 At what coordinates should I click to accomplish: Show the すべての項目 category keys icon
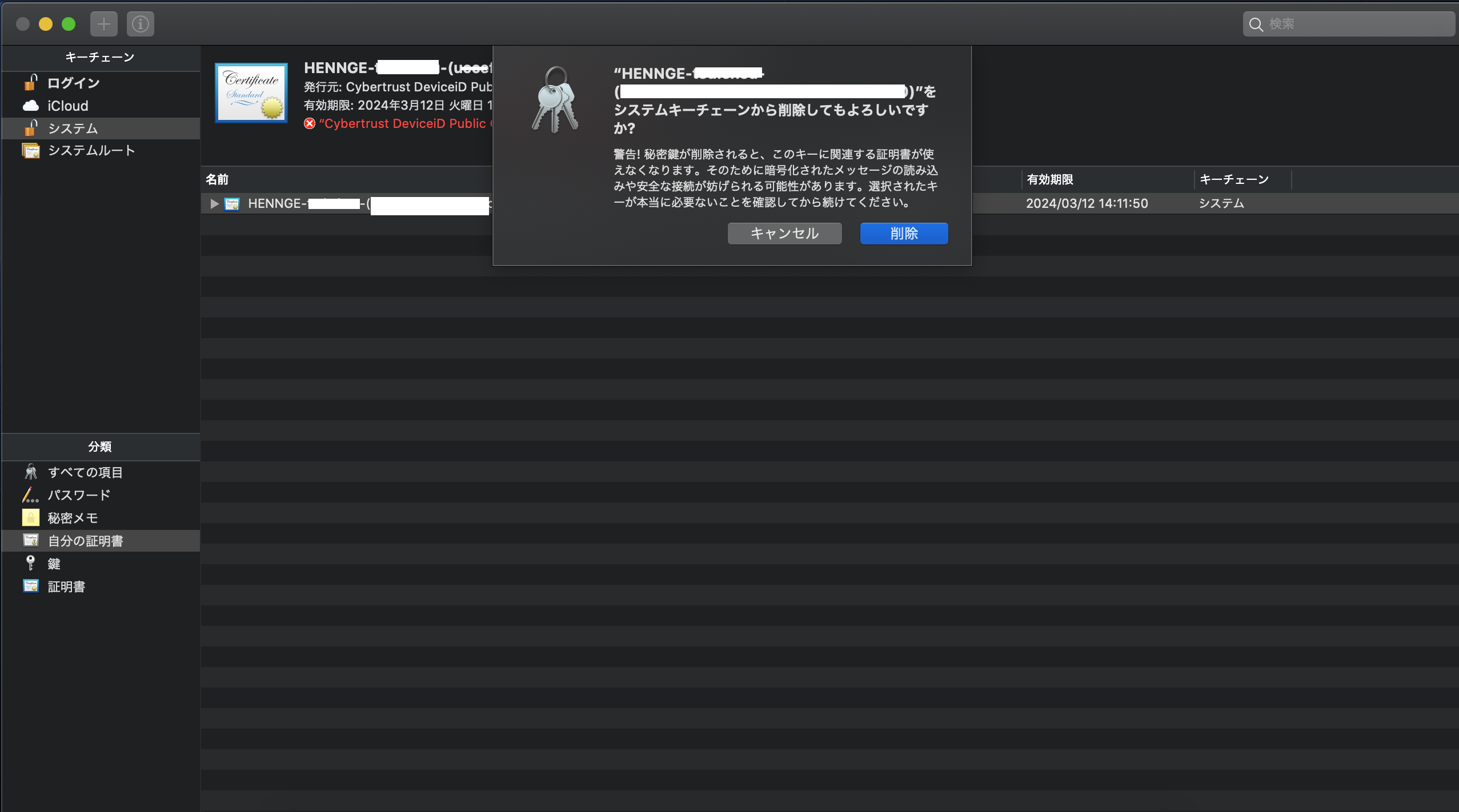[x=30, y=472]
